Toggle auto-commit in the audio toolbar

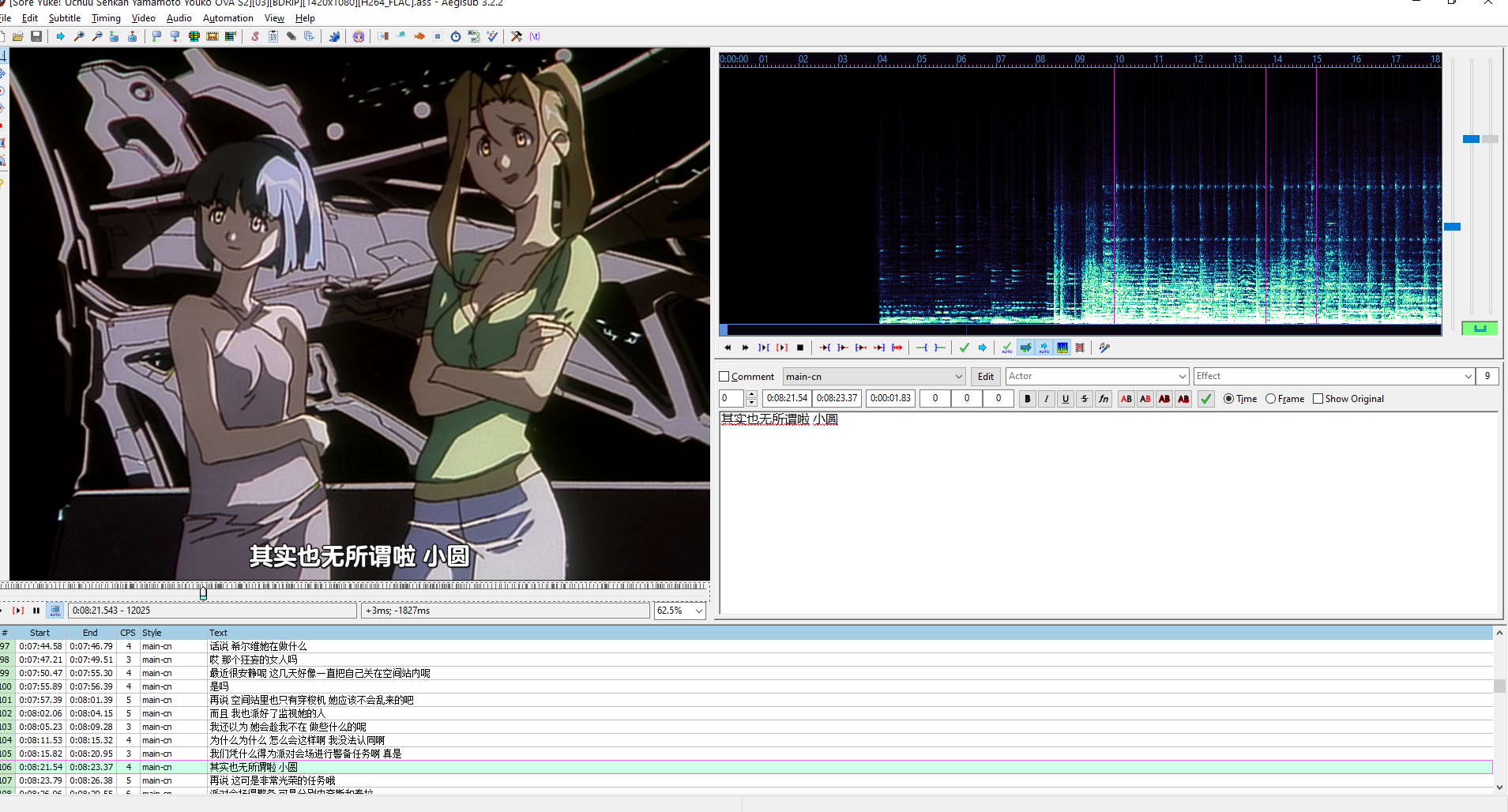1007,348
